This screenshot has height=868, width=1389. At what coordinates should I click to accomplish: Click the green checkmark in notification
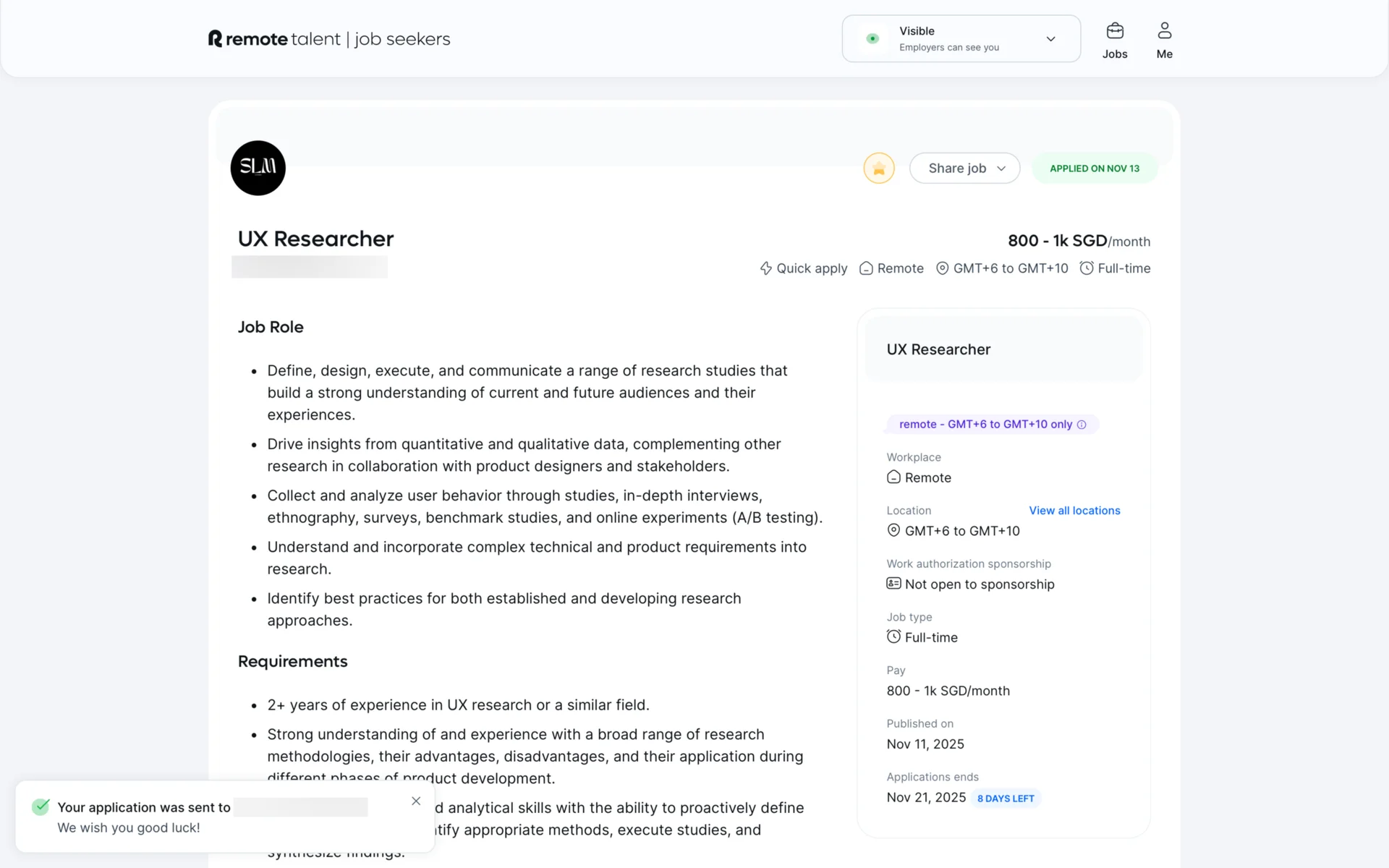coord(41,807)
